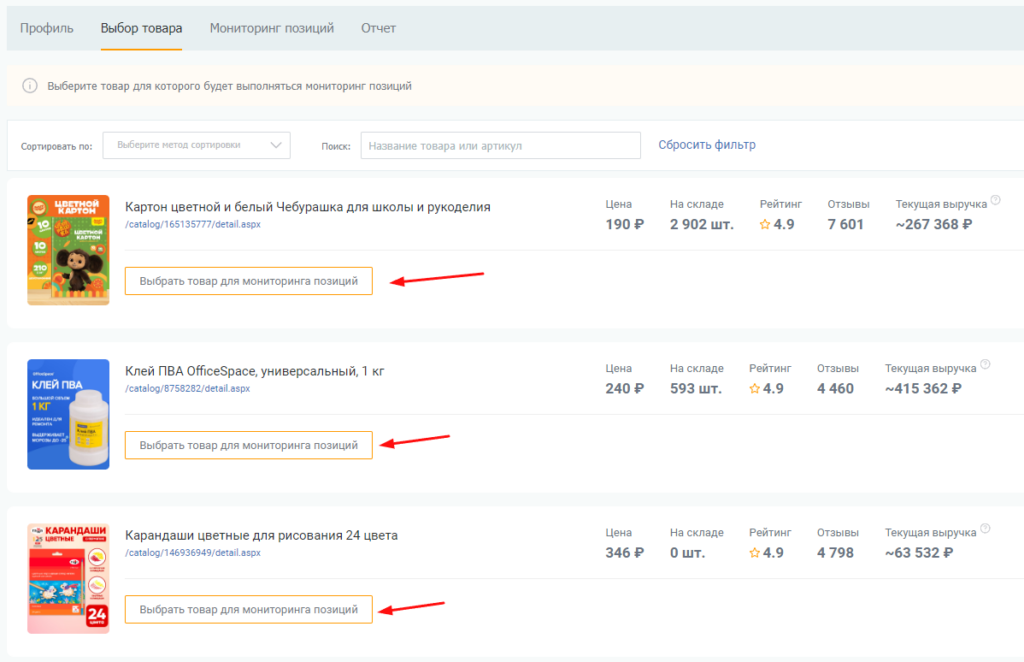Open the Мониторинг позиций tab
1024x662 pixels.
[x=271, y=28]
